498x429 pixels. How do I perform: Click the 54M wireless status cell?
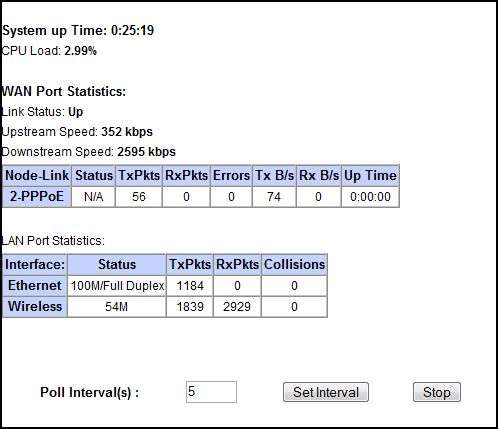[x=117, y=307]
